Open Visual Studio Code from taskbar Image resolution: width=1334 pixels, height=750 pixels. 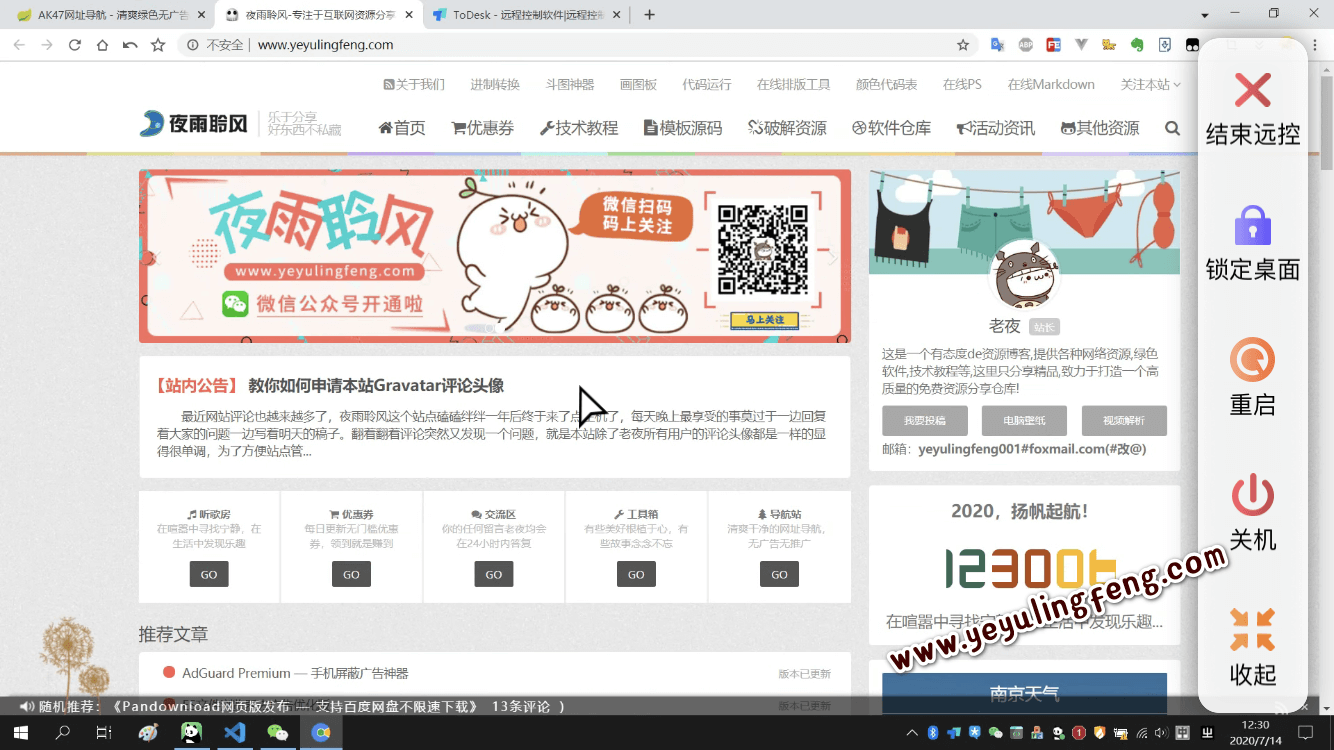pos(235,732)
